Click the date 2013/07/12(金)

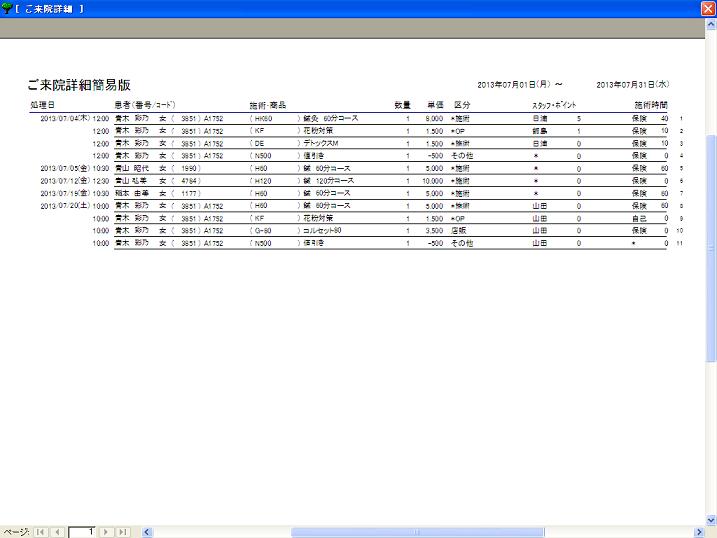click(65, 181)
